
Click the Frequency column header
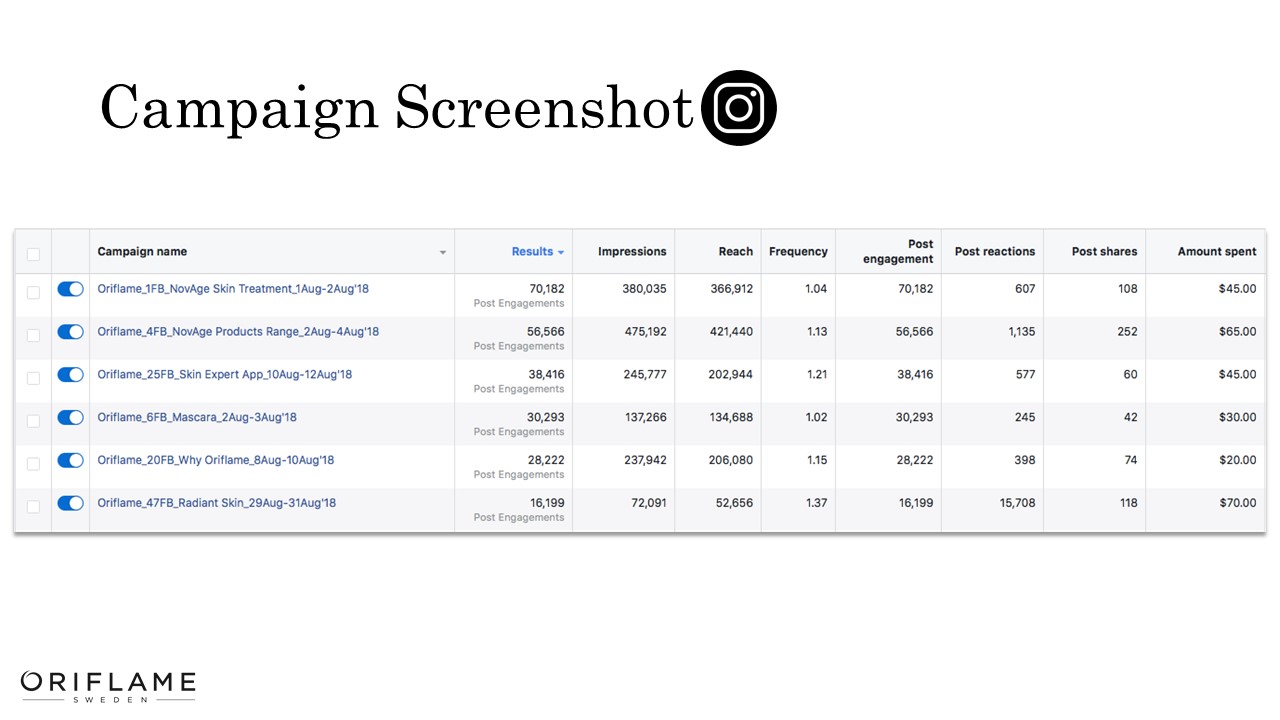(x=798, y=252)
